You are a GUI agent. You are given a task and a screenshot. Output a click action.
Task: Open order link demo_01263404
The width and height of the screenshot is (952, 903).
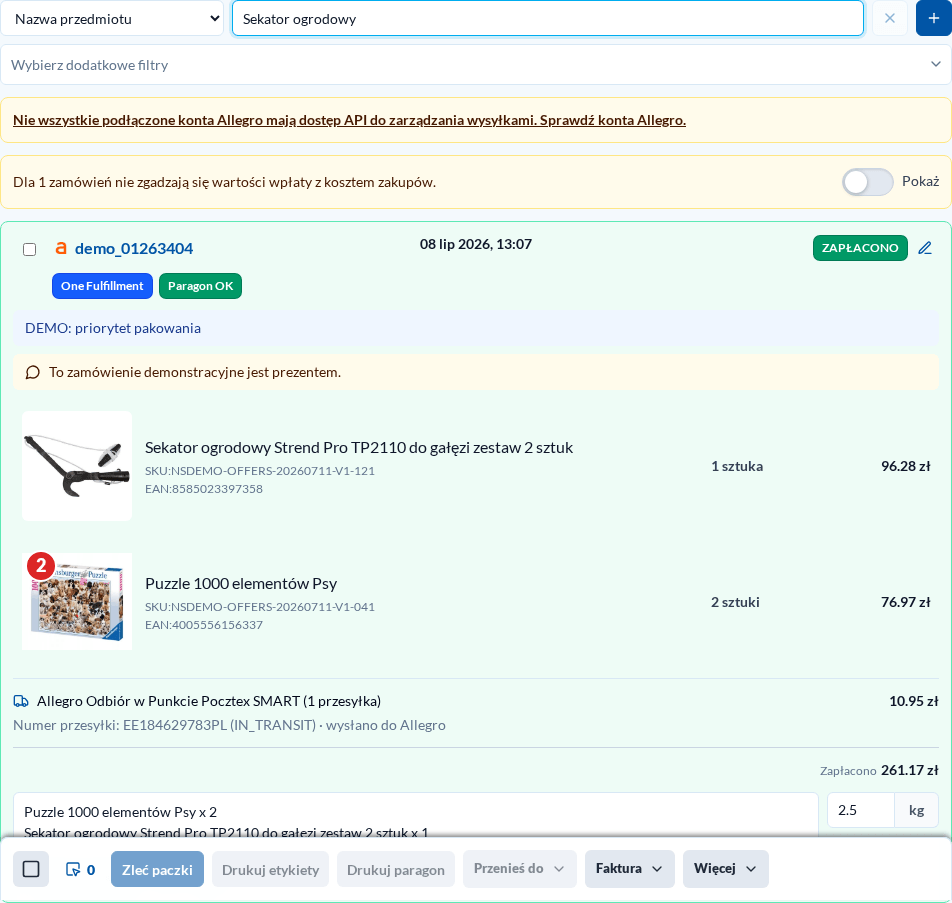click(134, 248)
